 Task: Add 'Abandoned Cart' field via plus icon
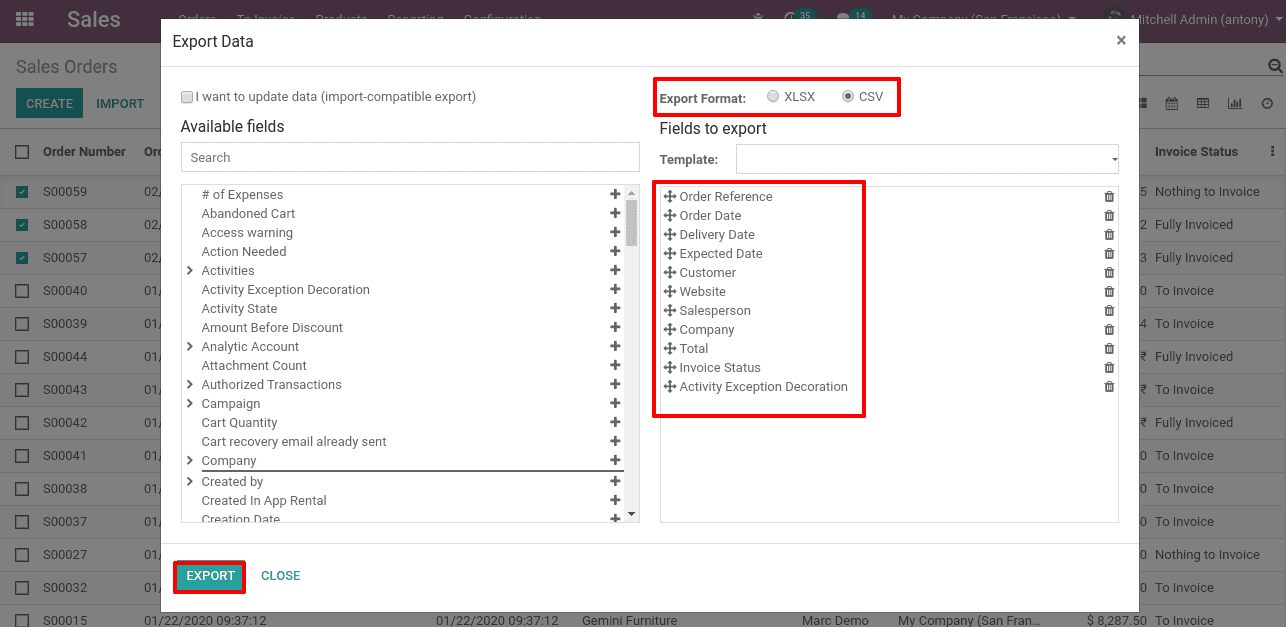[x=615, y=214]
